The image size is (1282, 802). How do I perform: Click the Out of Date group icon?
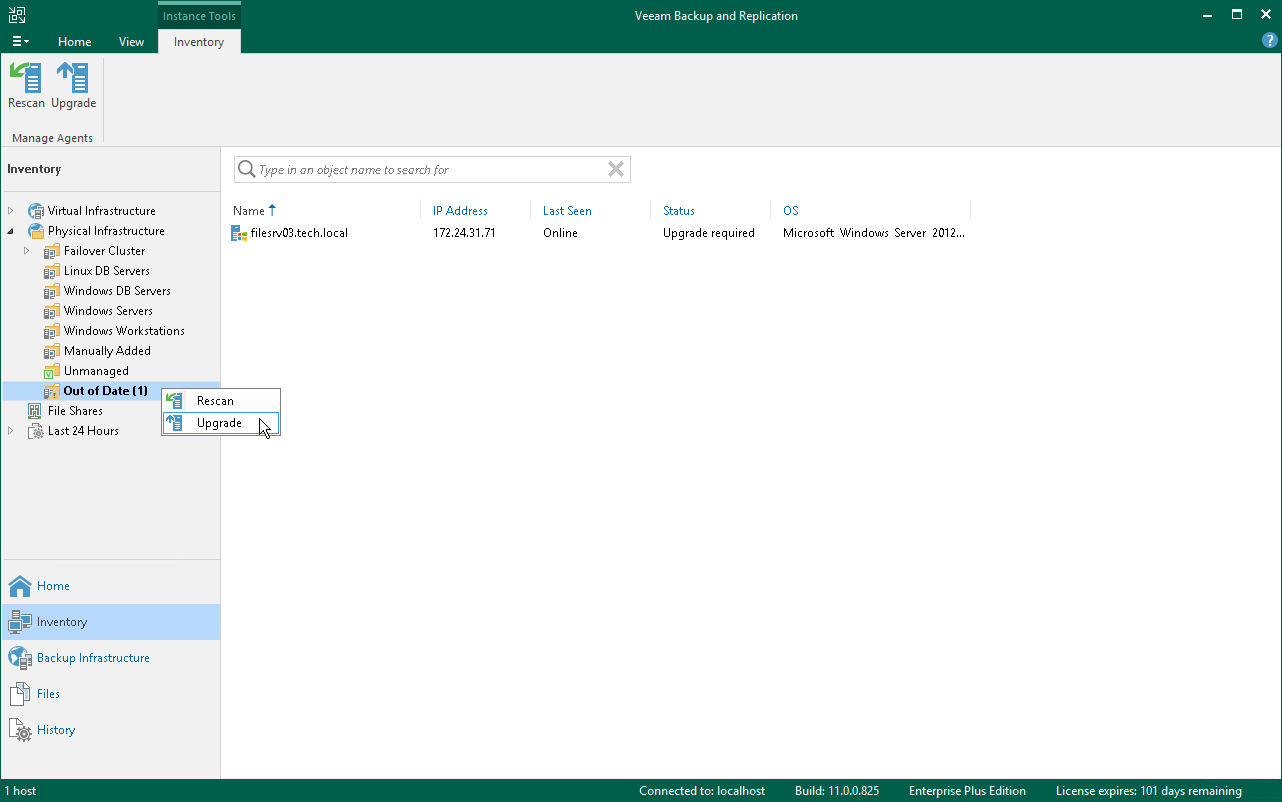[x=52, y=391]
